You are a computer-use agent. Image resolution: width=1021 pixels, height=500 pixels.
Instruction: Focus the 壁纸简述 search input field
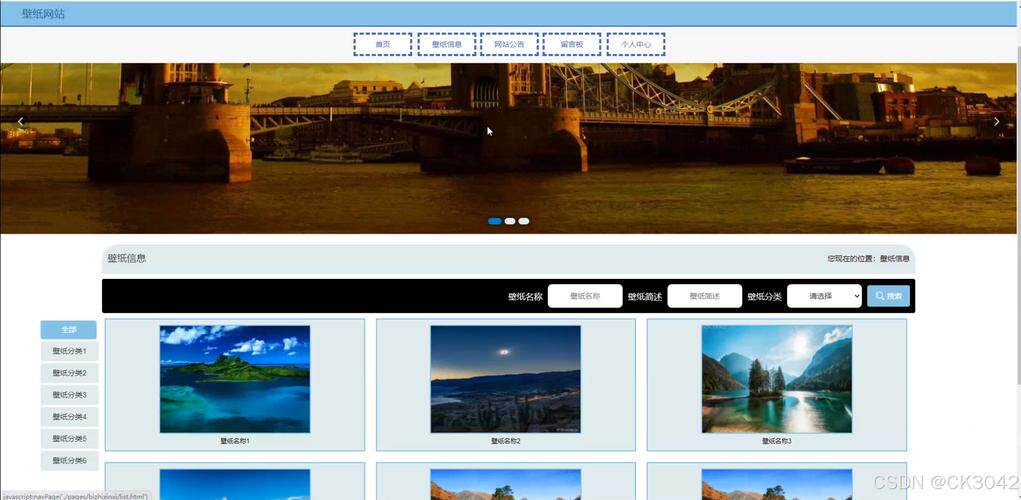tap(705, 296)
